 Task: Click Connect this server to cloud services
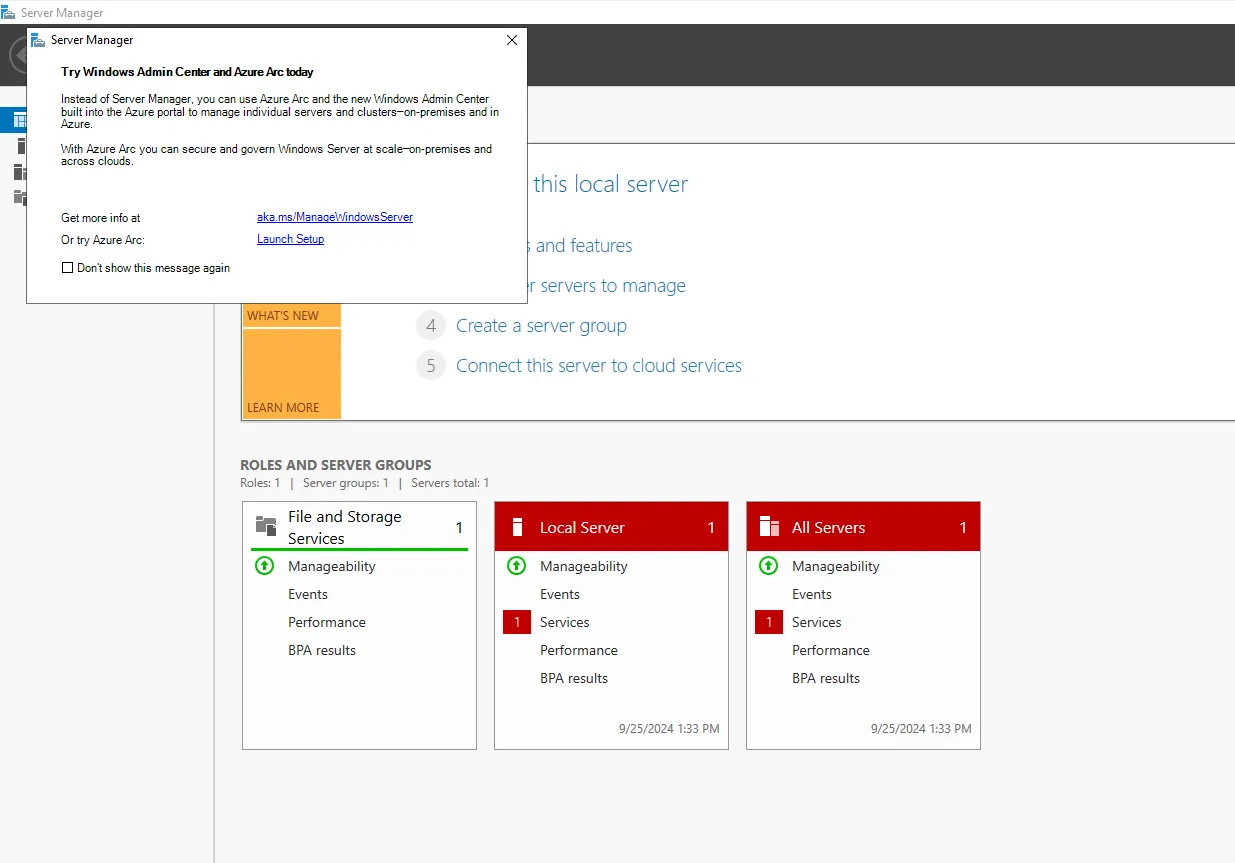coord(598,365)
